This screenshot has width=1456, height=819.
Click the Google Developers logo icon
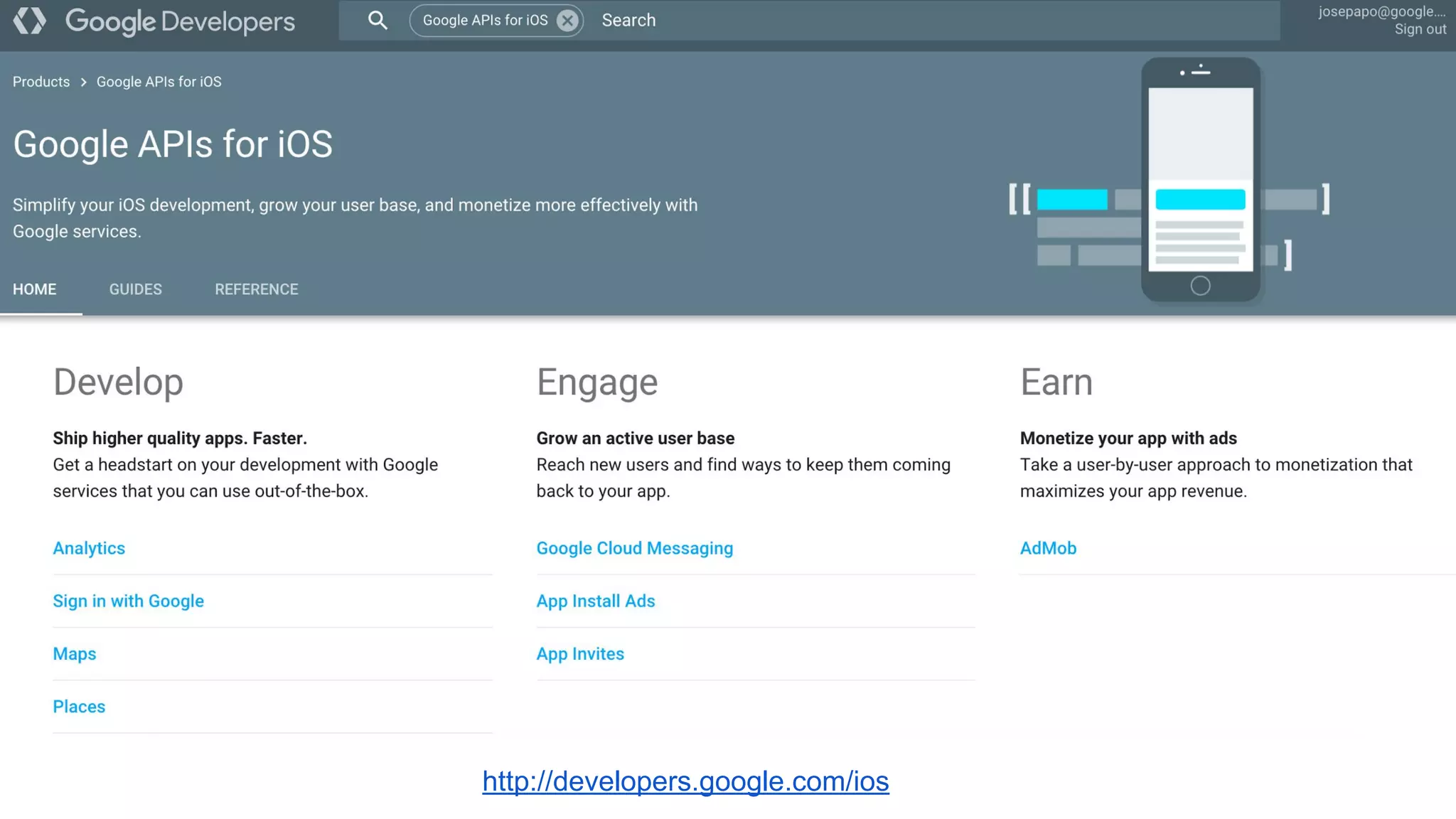point(30,21)
